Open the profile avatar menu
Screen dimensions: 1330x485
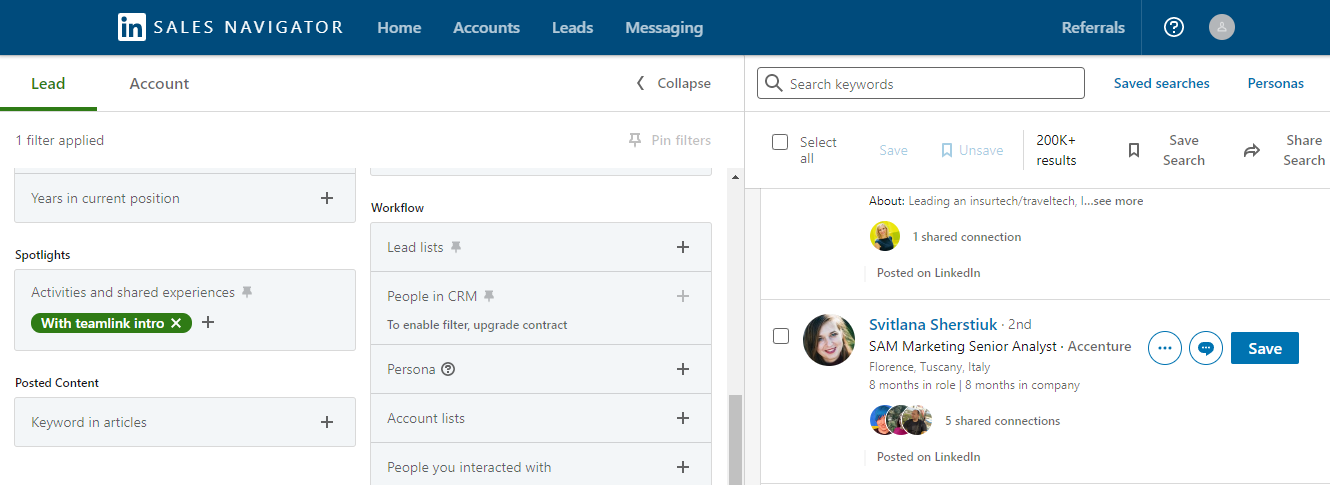point(1221,28)
